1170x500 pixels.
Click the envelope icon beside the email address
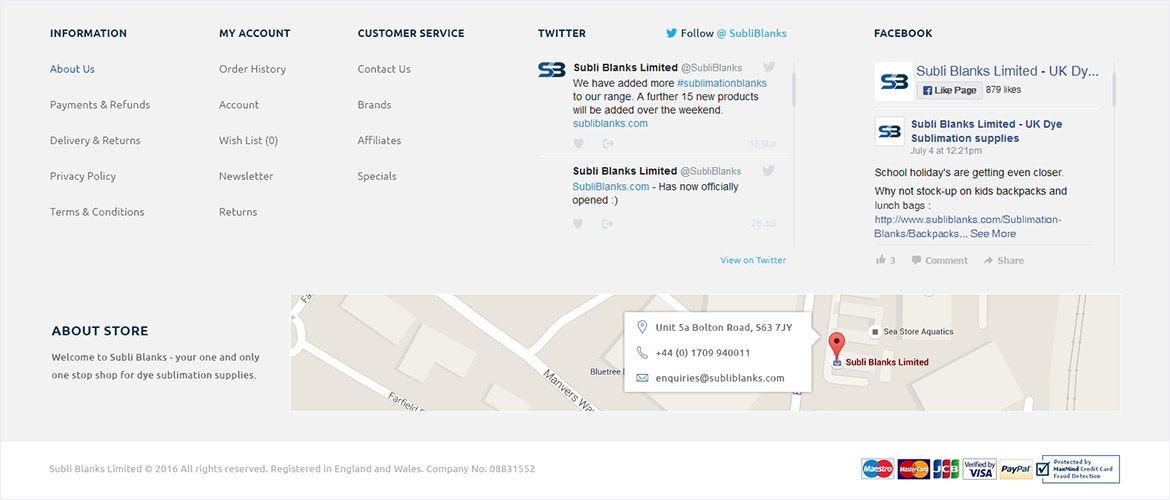coord(642,378)
